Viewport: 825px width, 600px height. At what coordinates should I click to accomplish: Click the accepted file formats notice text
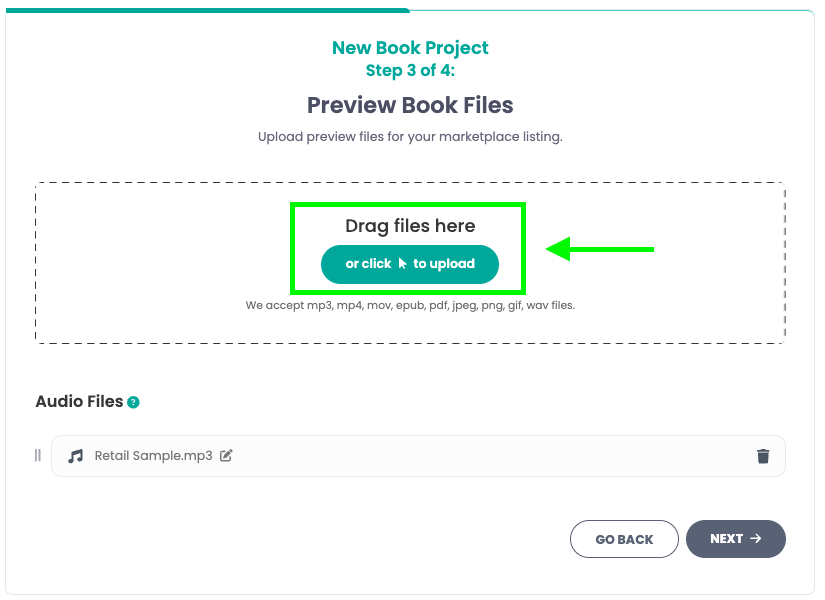410,305
